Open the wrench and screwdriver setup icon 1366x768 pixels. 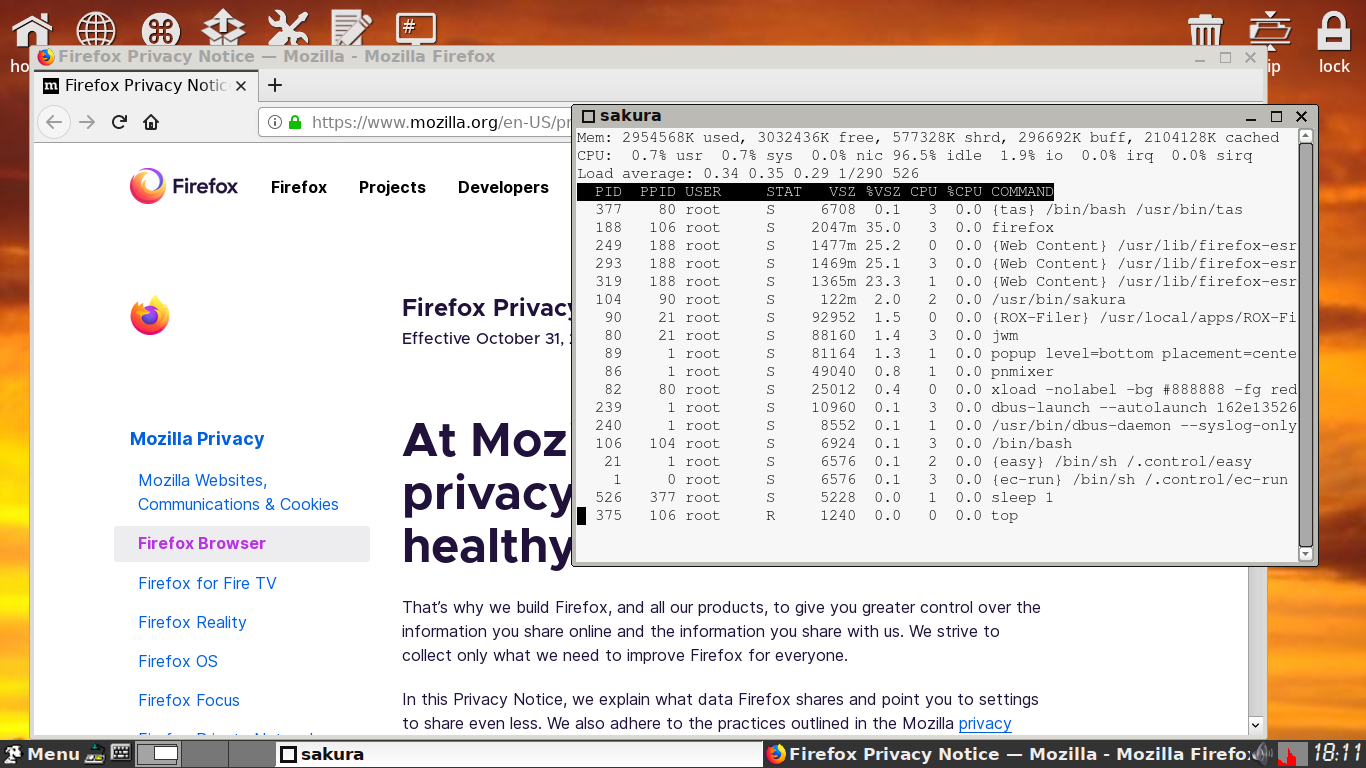click(288, 30)
